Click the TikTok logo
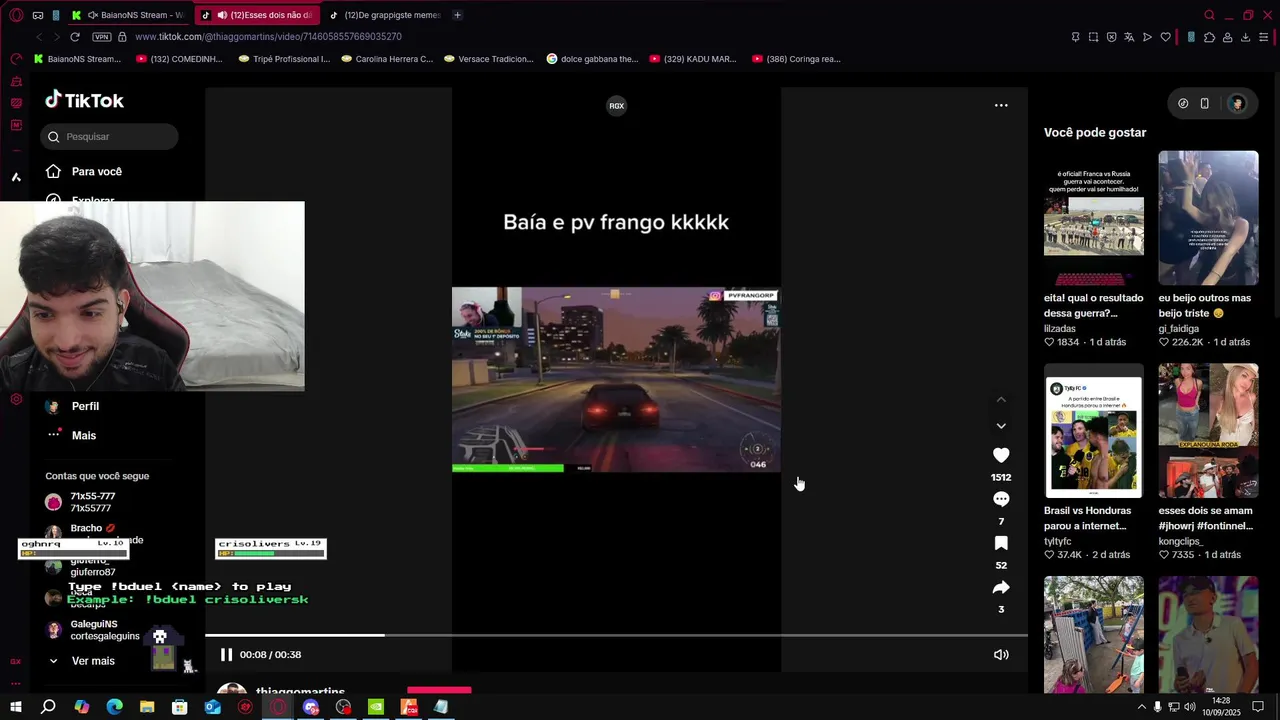The width and height of the screenshot is (1280, 720). coord(84,100)
